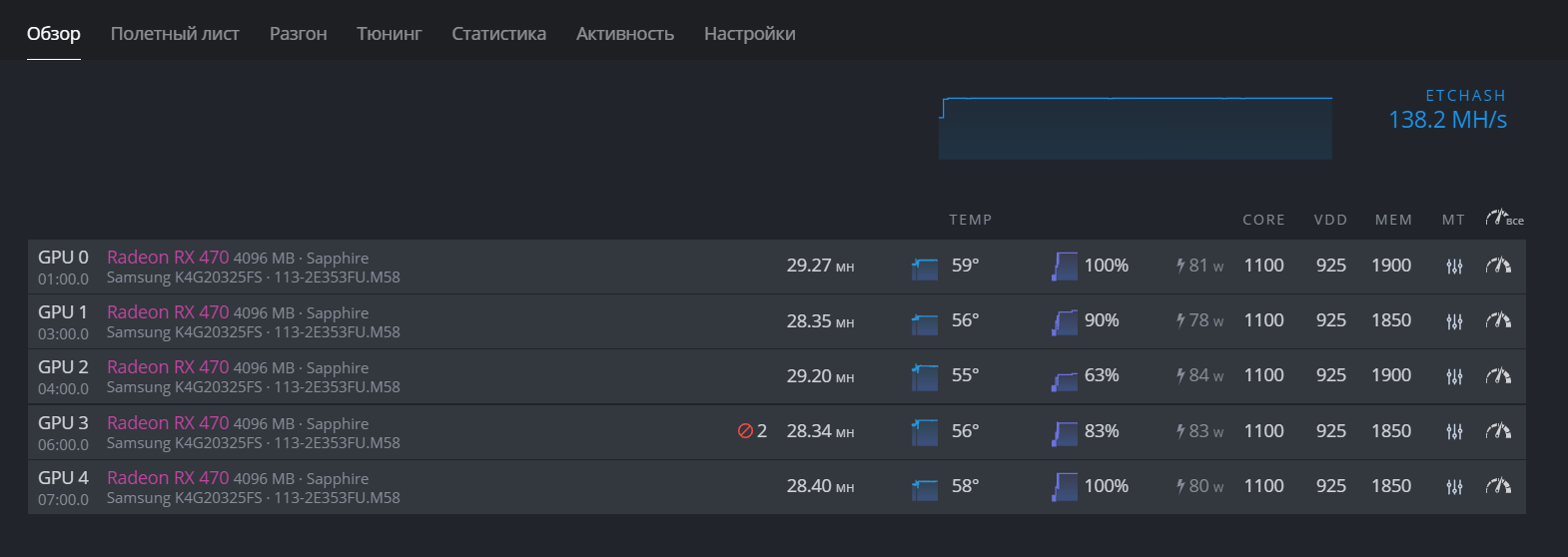The width and height of the screenshot is (1568, 557).
Task: Open tuning sliders icon for GPU 3
Action: 1454,431
